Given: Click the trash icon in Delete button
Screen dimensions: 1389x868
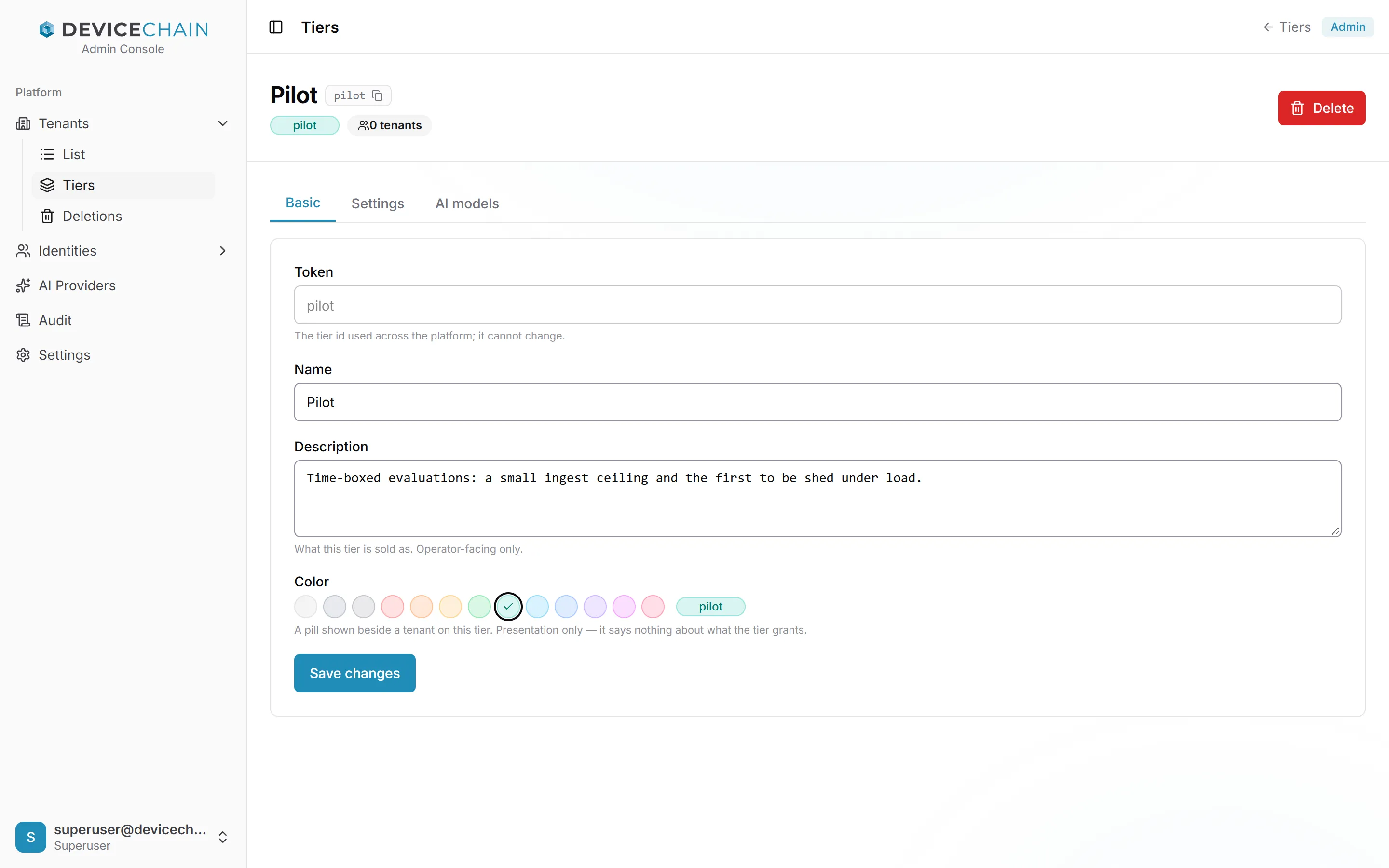Looking at the screenshot, I should point(1297,108).
